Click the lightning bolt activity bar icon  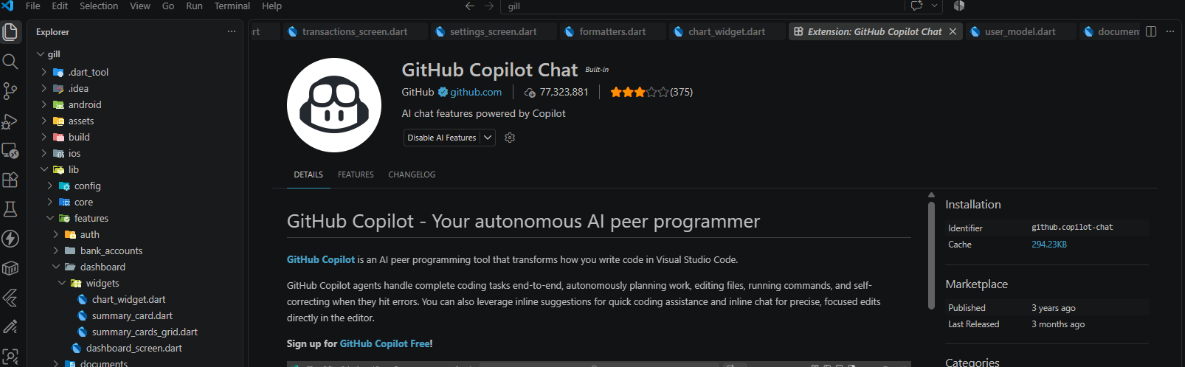click(11, 239)
